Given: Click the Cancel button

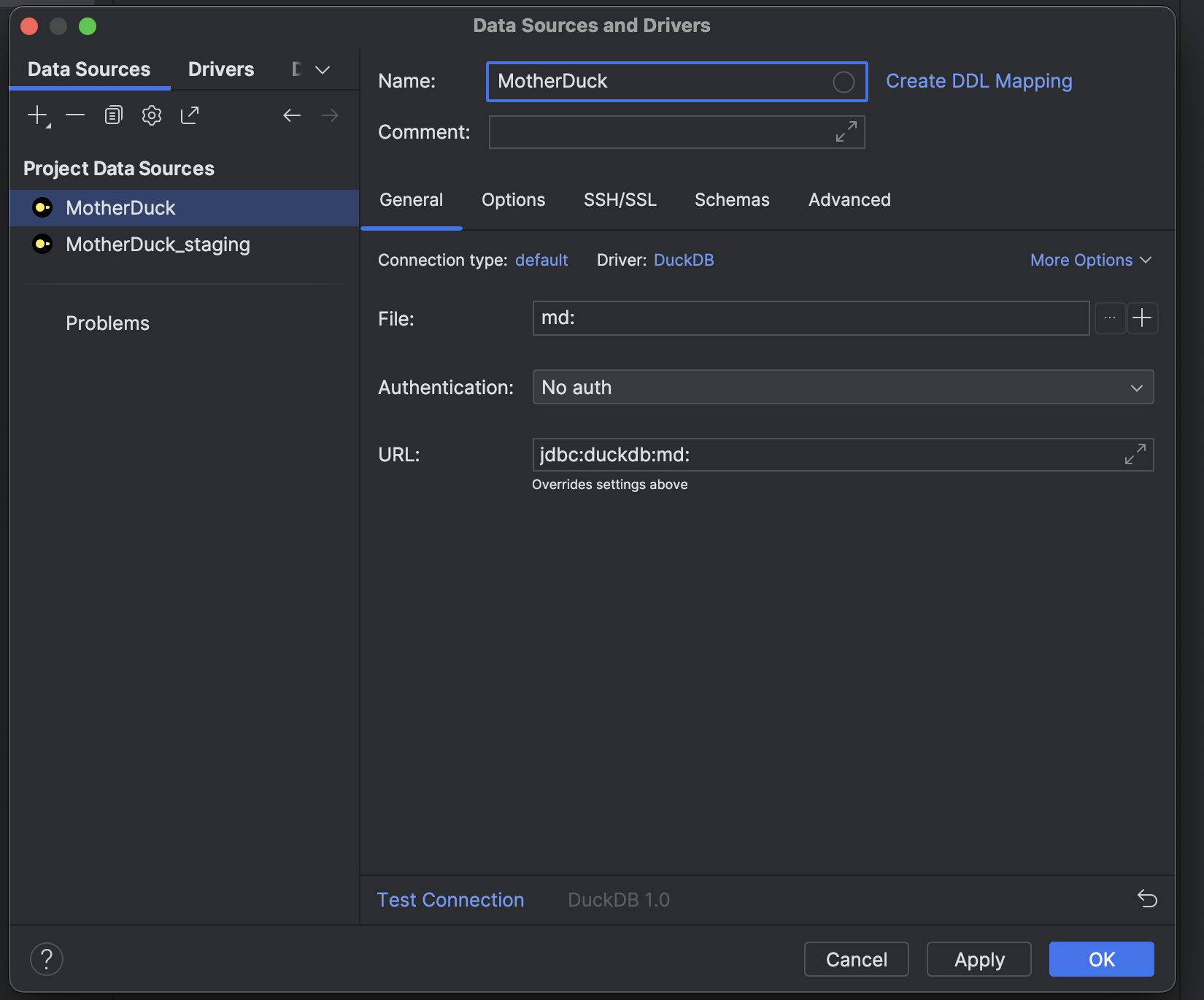Looking at the screenshot, I should [857, 959].
